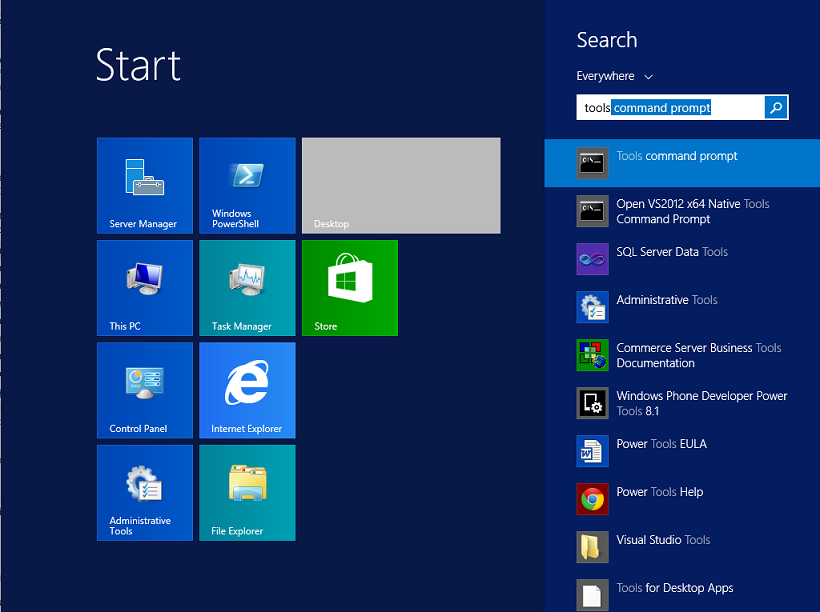Open the Visual Studio Tools result

[663, 540]
